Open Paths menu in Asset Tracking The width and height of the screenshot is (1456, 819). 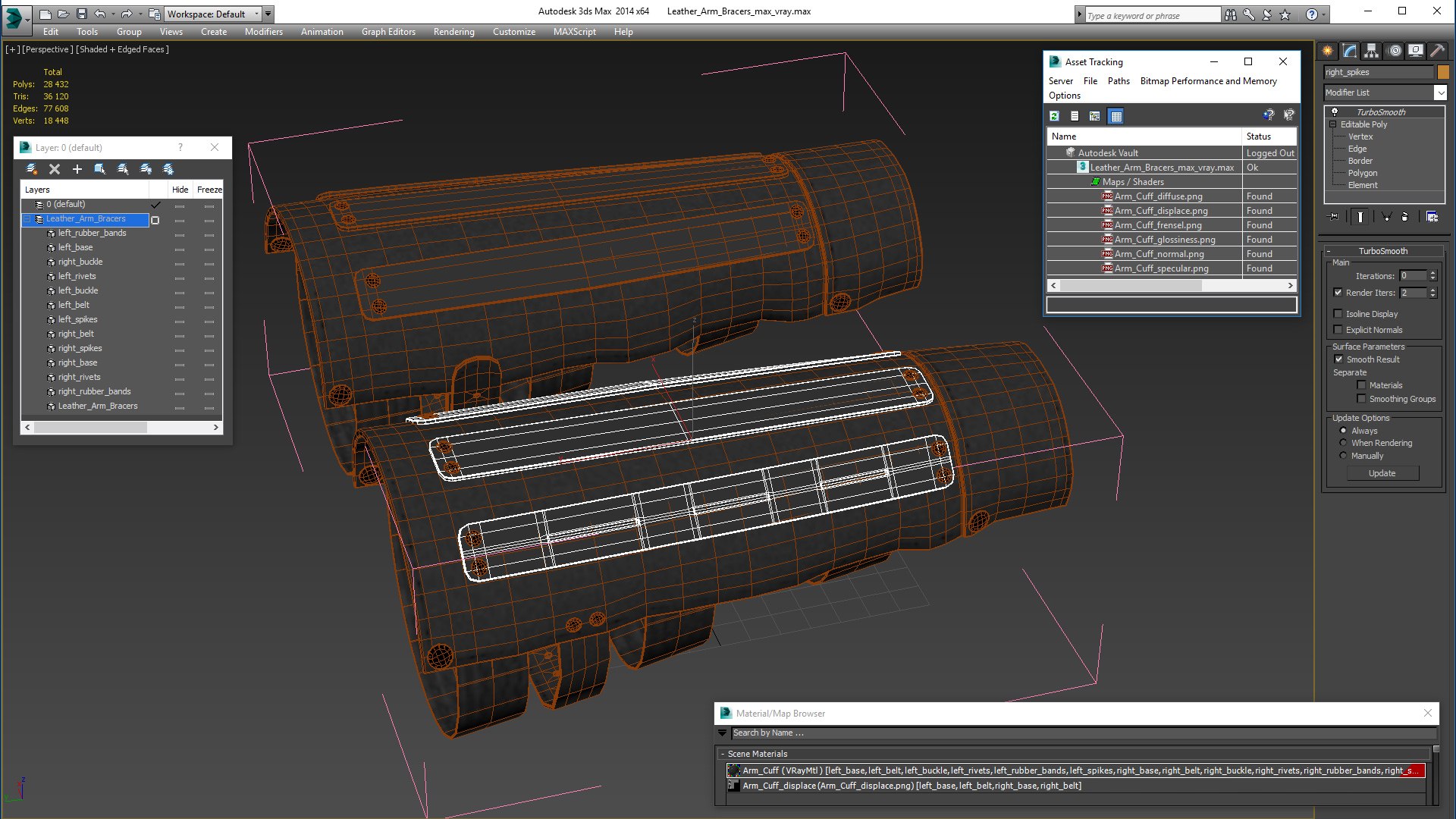pyautogui.click(x=1119, y=81)
